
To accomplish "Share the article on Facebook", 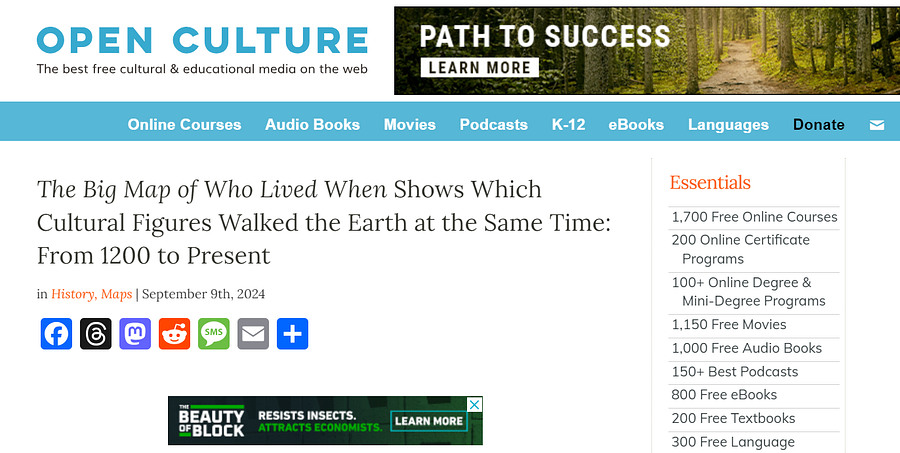I will 56,334.
